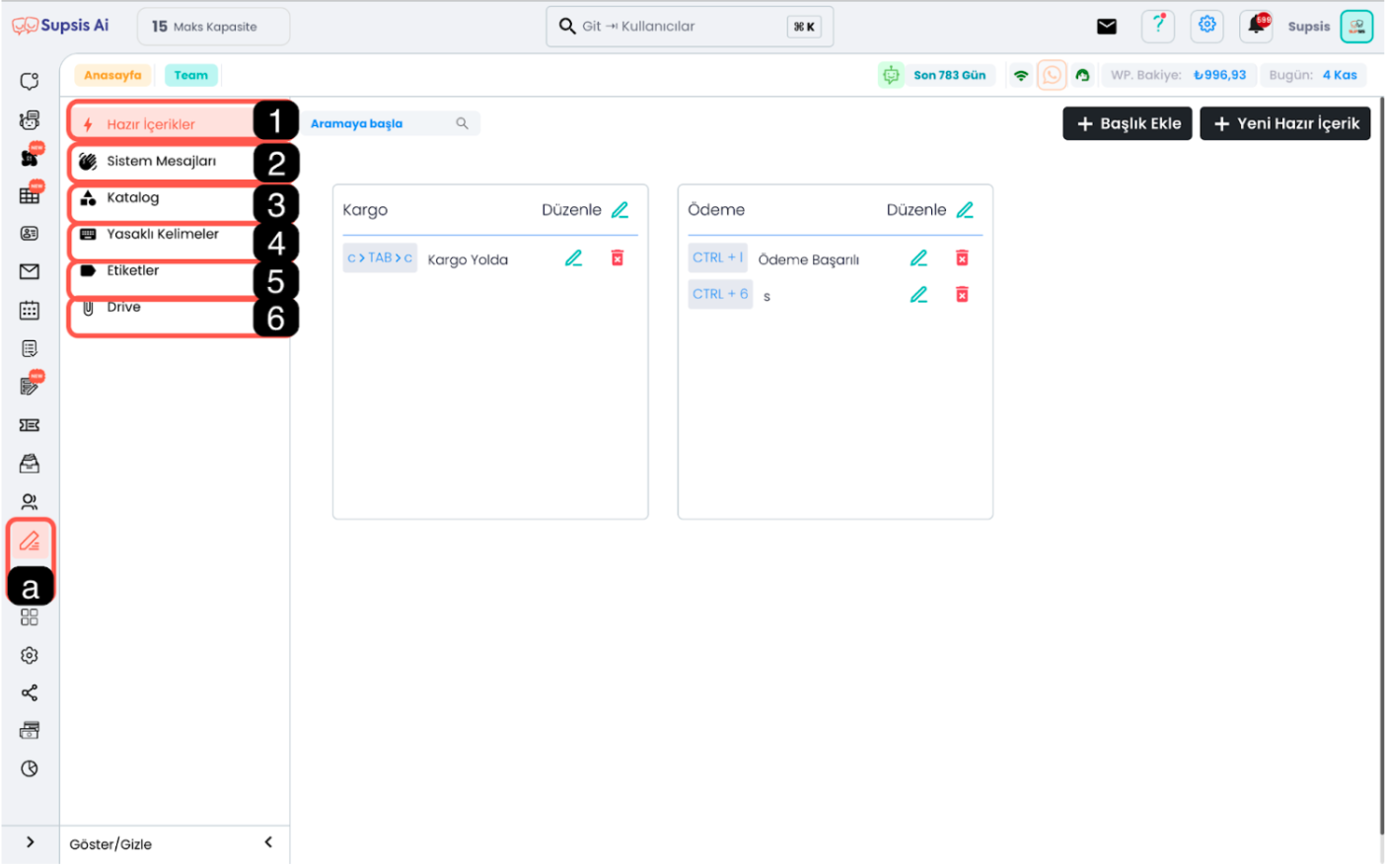Screen dimensions: 1385x868
Task: Delete the Kargo Yolda entry
Action: [x=618, y=258]
